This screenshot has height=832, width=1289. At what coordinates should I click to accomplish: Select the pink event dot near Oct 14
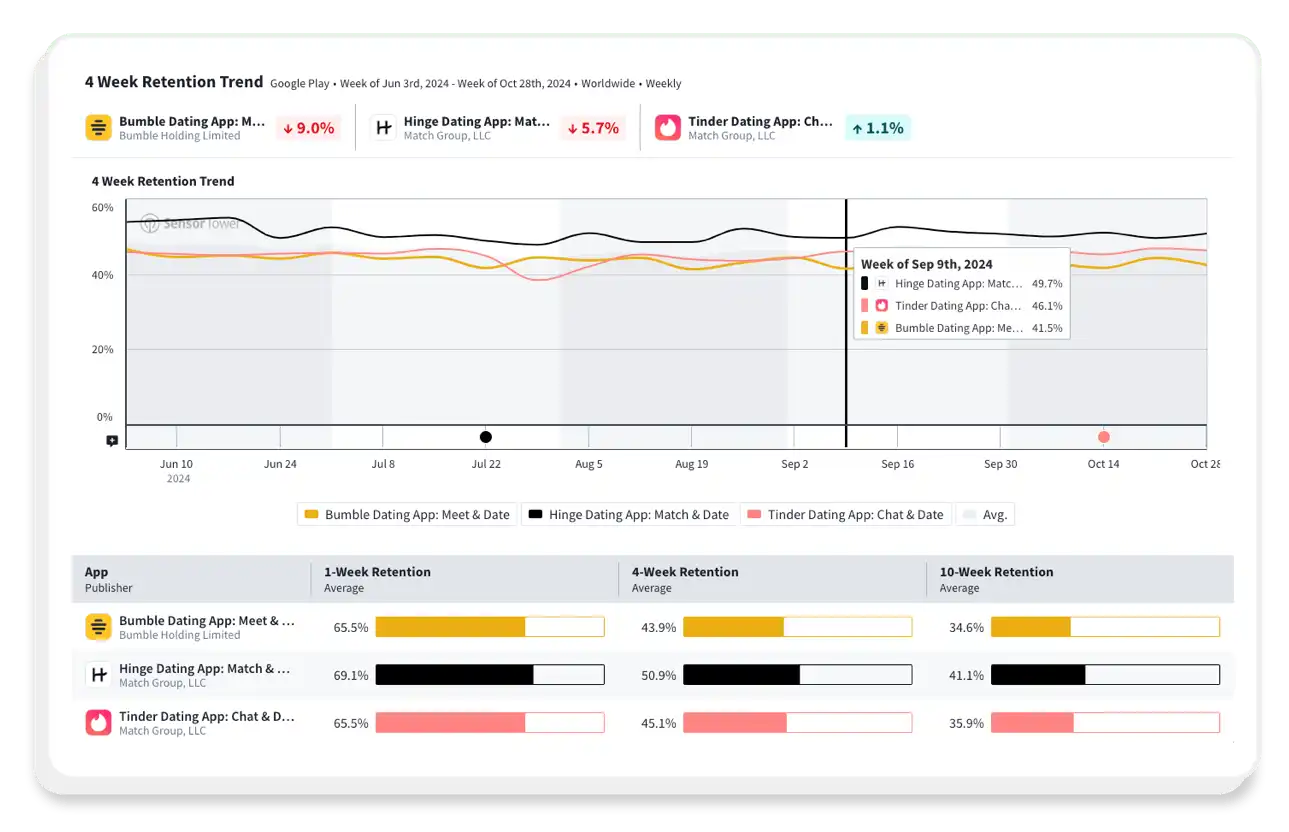1103,437
